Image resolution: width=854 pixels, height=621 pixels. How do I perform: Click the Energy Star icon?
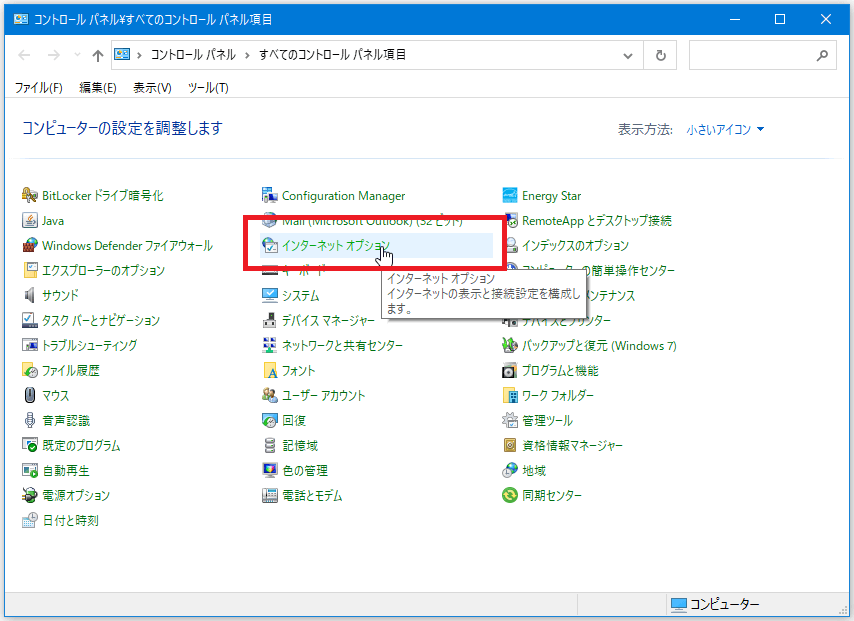pyautogui.click(x=509, y=196)
